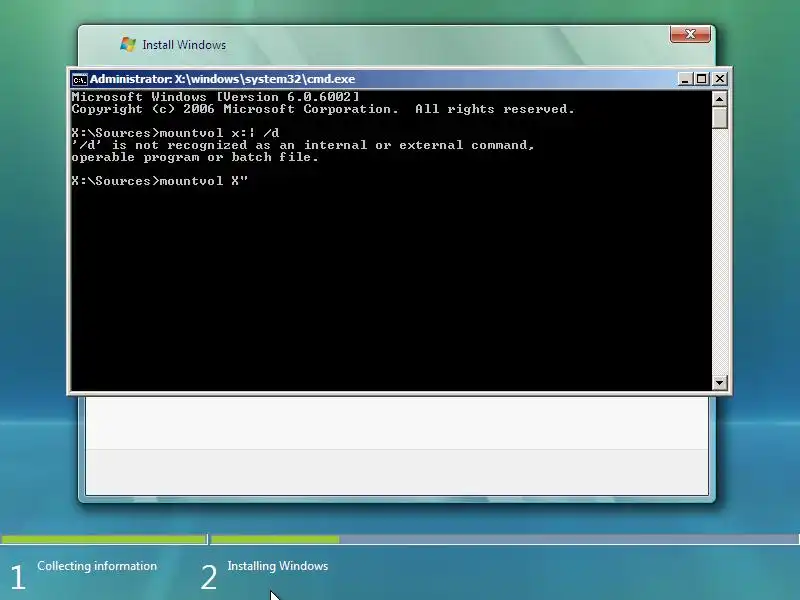Click the 'Installing Windows' step label
The height and width of the screenshot is (600, 800).
(278, 566)
